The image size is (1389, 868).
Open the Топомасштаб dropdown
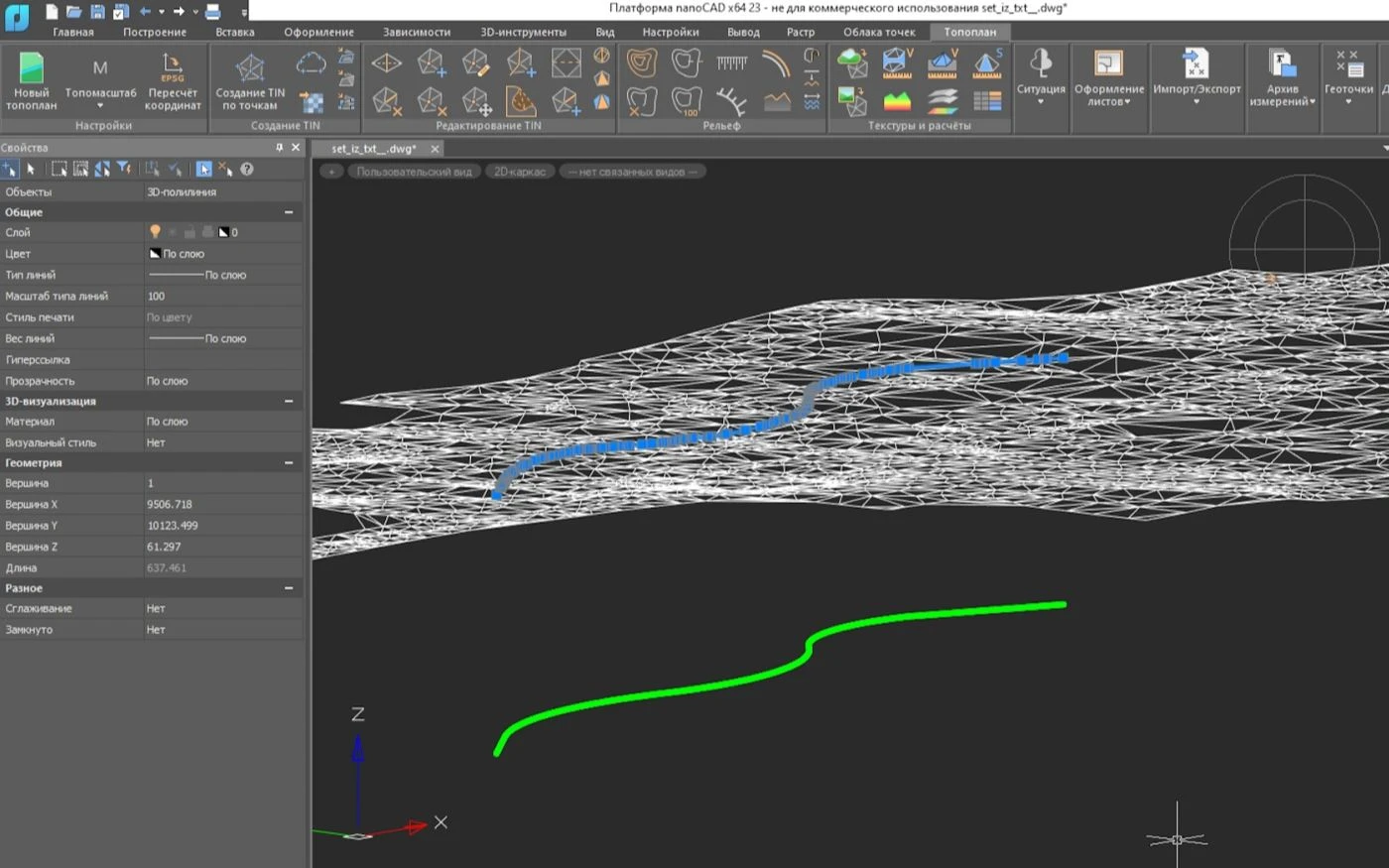(x=100, y=105)
